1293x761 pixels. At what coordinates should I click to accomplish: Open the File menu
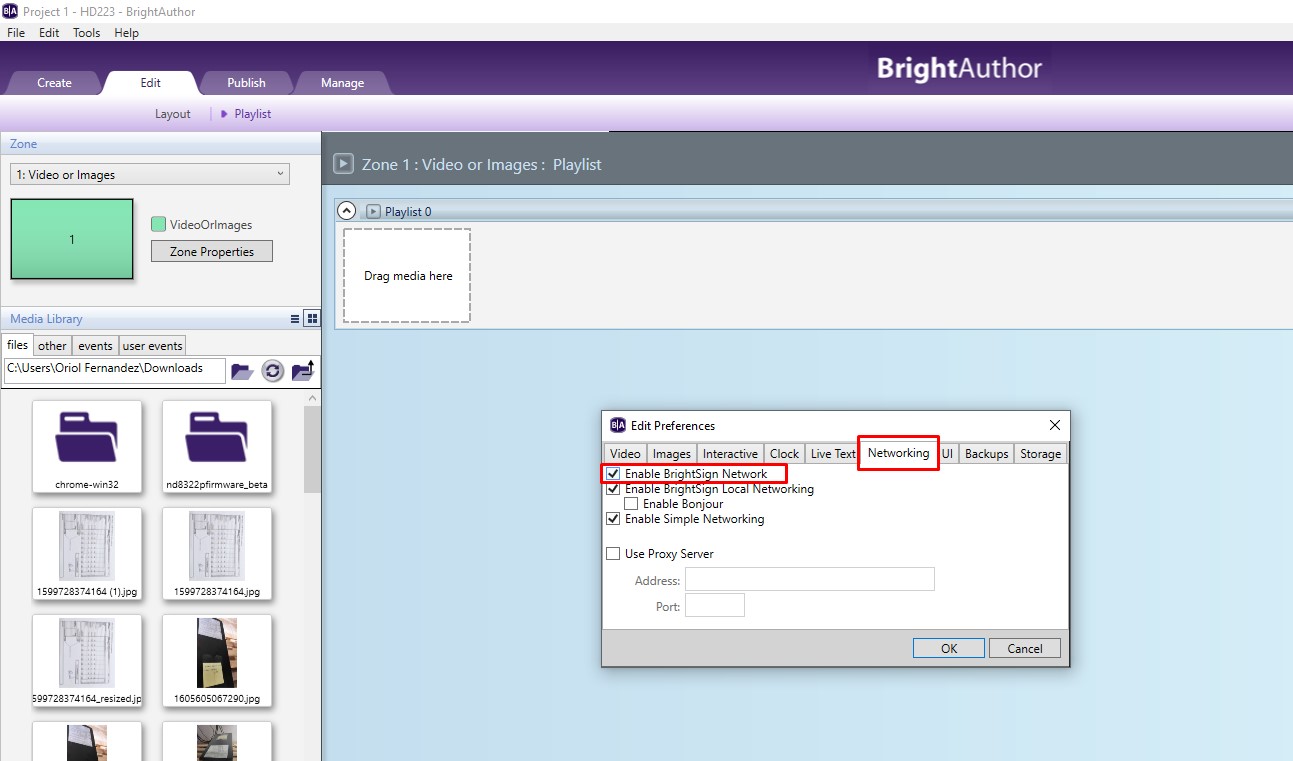pos(16,32)
